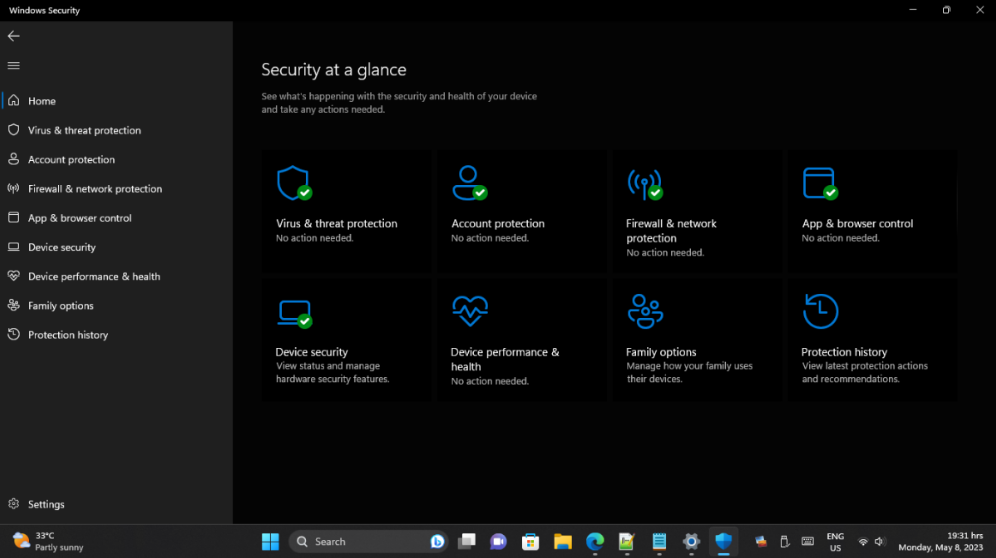This screenshot has width=996, height=558.
Task: Open the clock and date in the taskbar
Action: [941, 541]
